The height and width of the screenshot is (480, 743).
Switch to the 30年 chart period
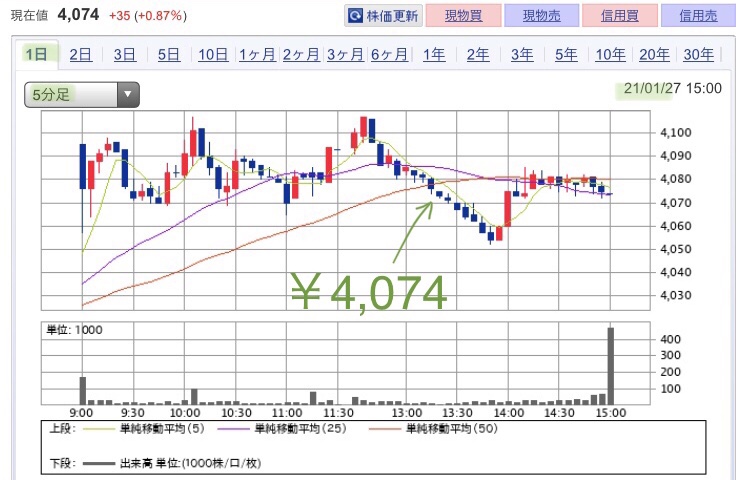(698, 55)
